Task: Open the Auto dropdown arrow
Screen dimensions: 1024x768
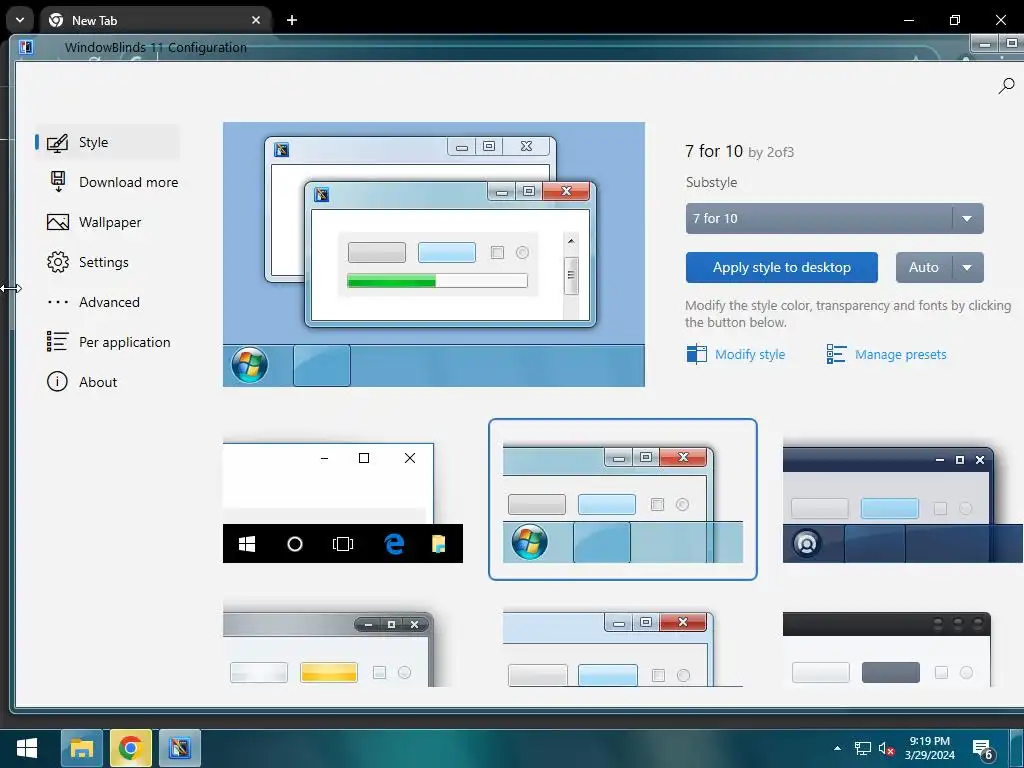Action: 968,267
